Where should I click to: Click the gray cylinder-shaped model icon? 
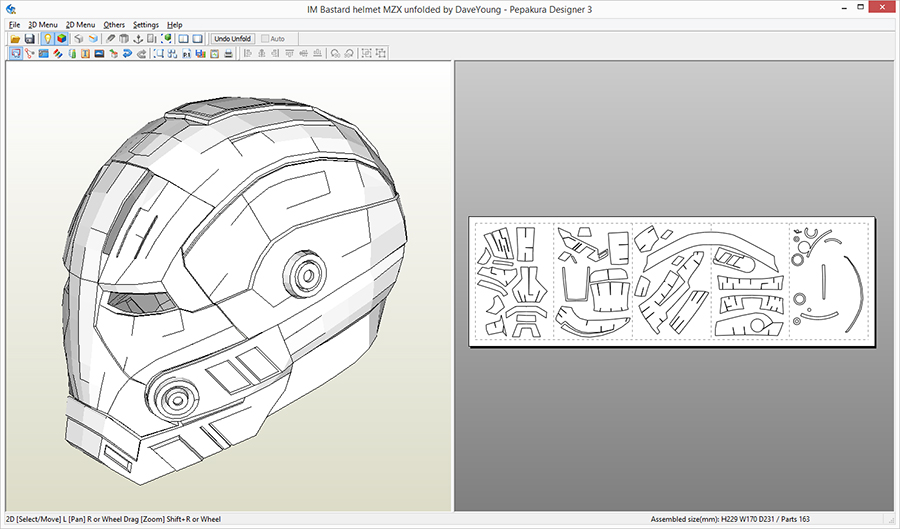(x=124, y=39)
